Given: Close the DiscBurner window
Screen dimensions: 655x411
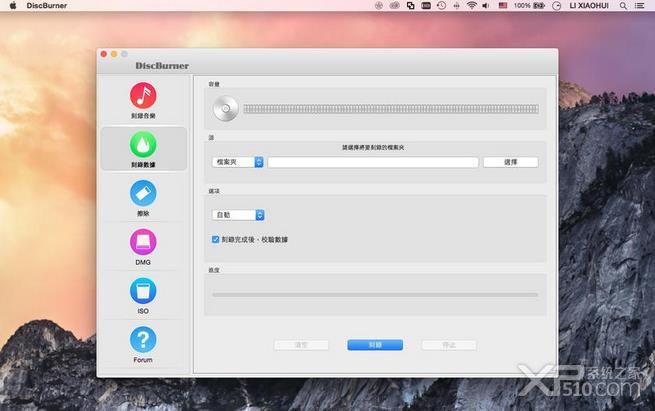Looking at the screenshot, I should tap(104, 54).
